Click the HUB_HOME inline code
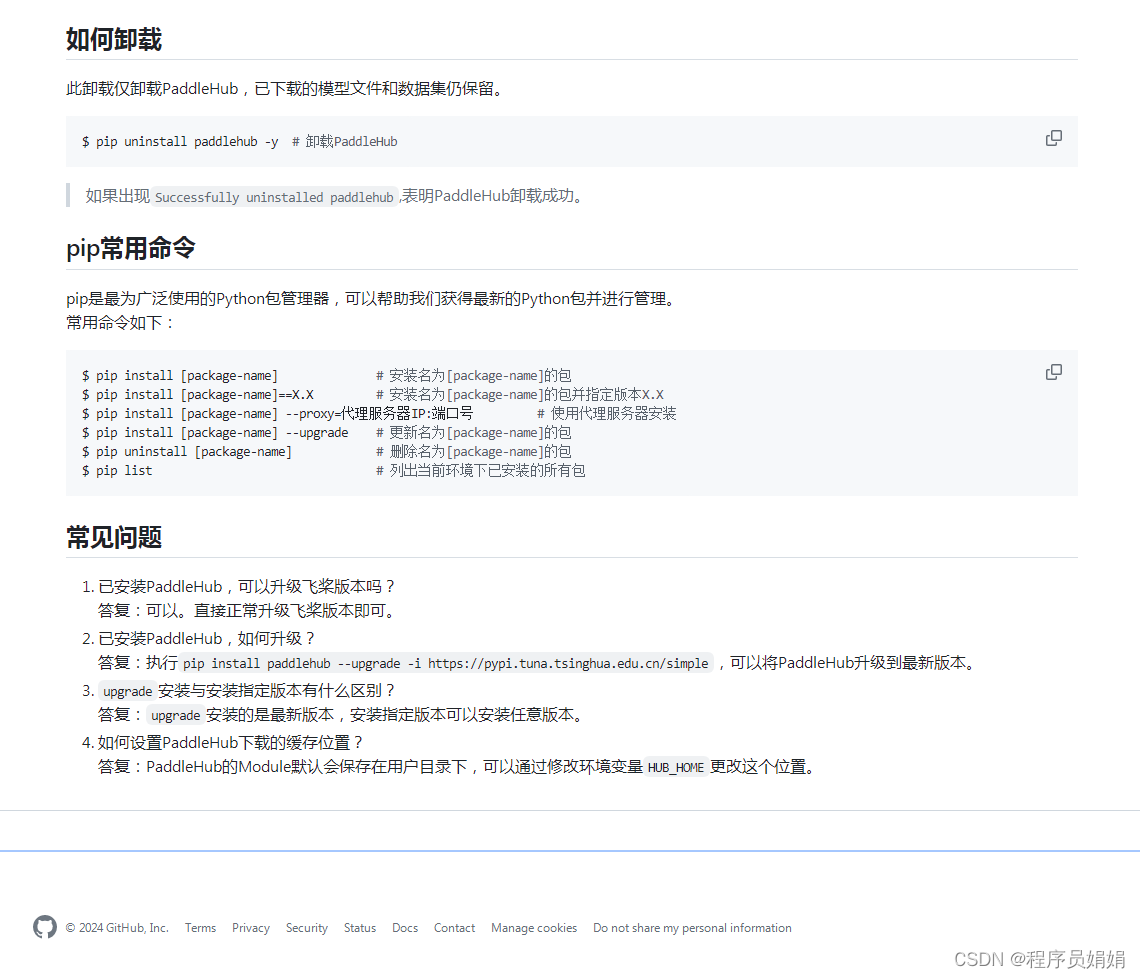 point(675,767)
